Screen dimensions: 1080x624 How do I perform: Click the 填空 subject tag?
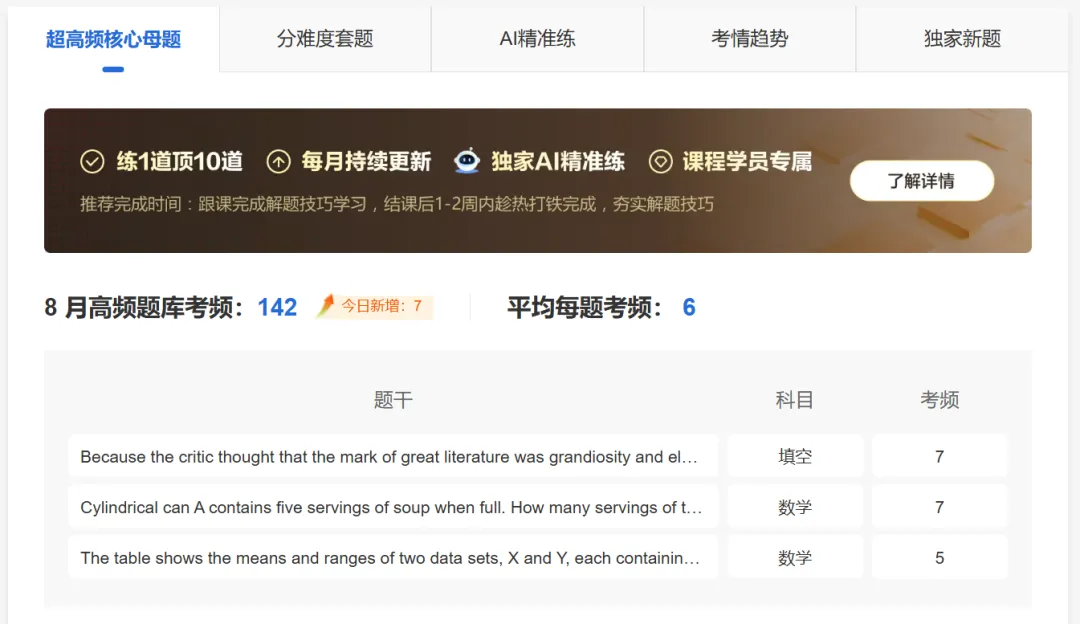tap(795, 456)
